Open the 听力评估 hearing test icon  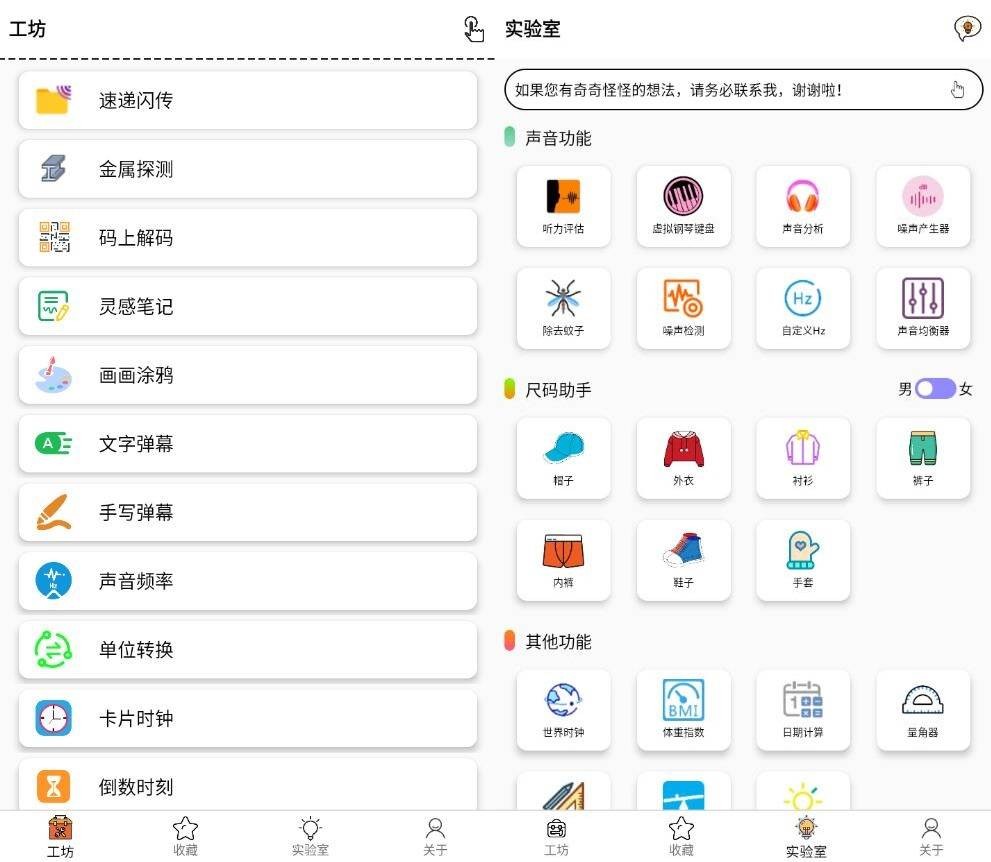563,207
